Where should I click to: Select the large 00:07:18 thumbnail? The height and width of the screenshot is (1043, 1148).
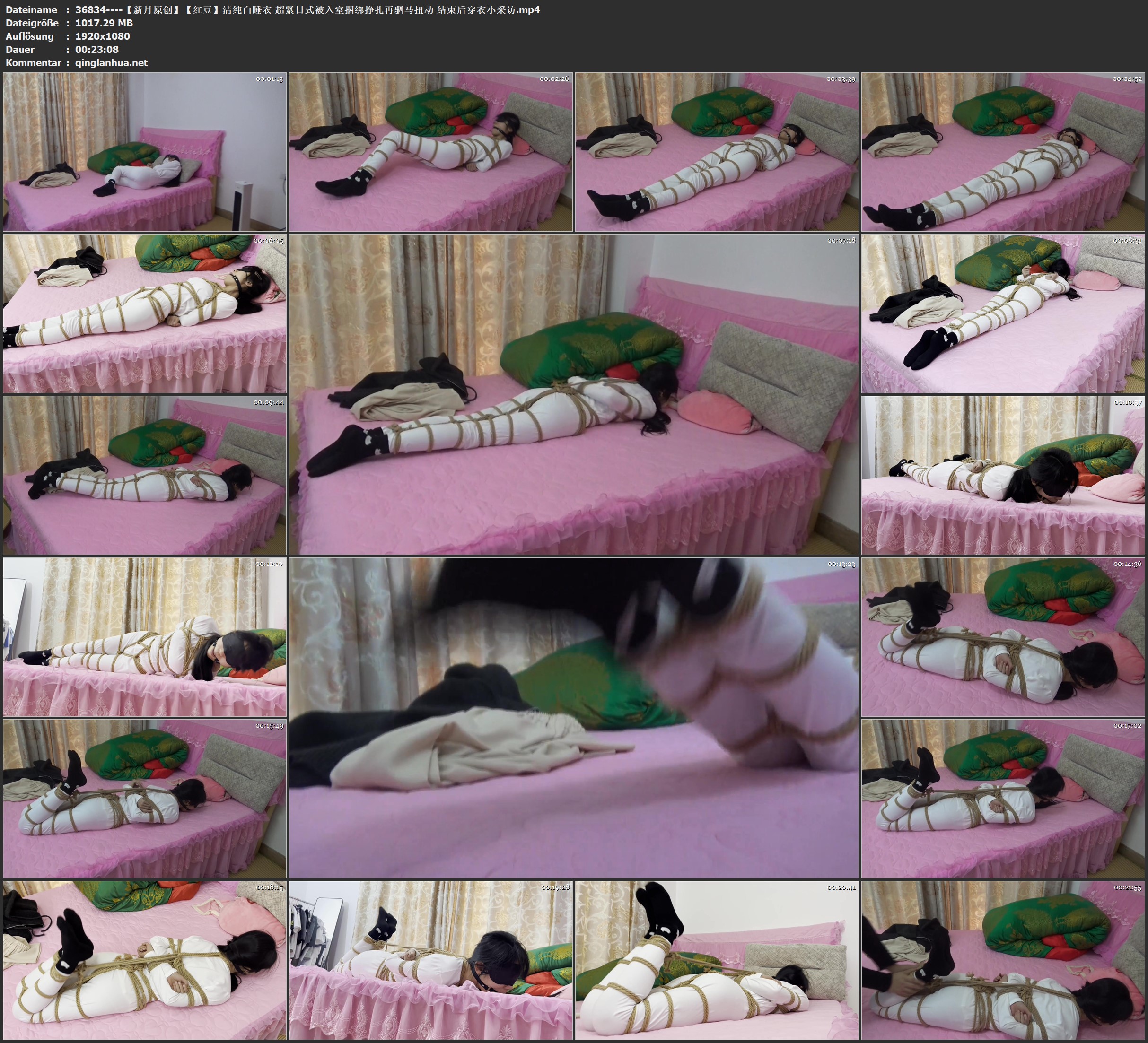(x=573, y=394)
